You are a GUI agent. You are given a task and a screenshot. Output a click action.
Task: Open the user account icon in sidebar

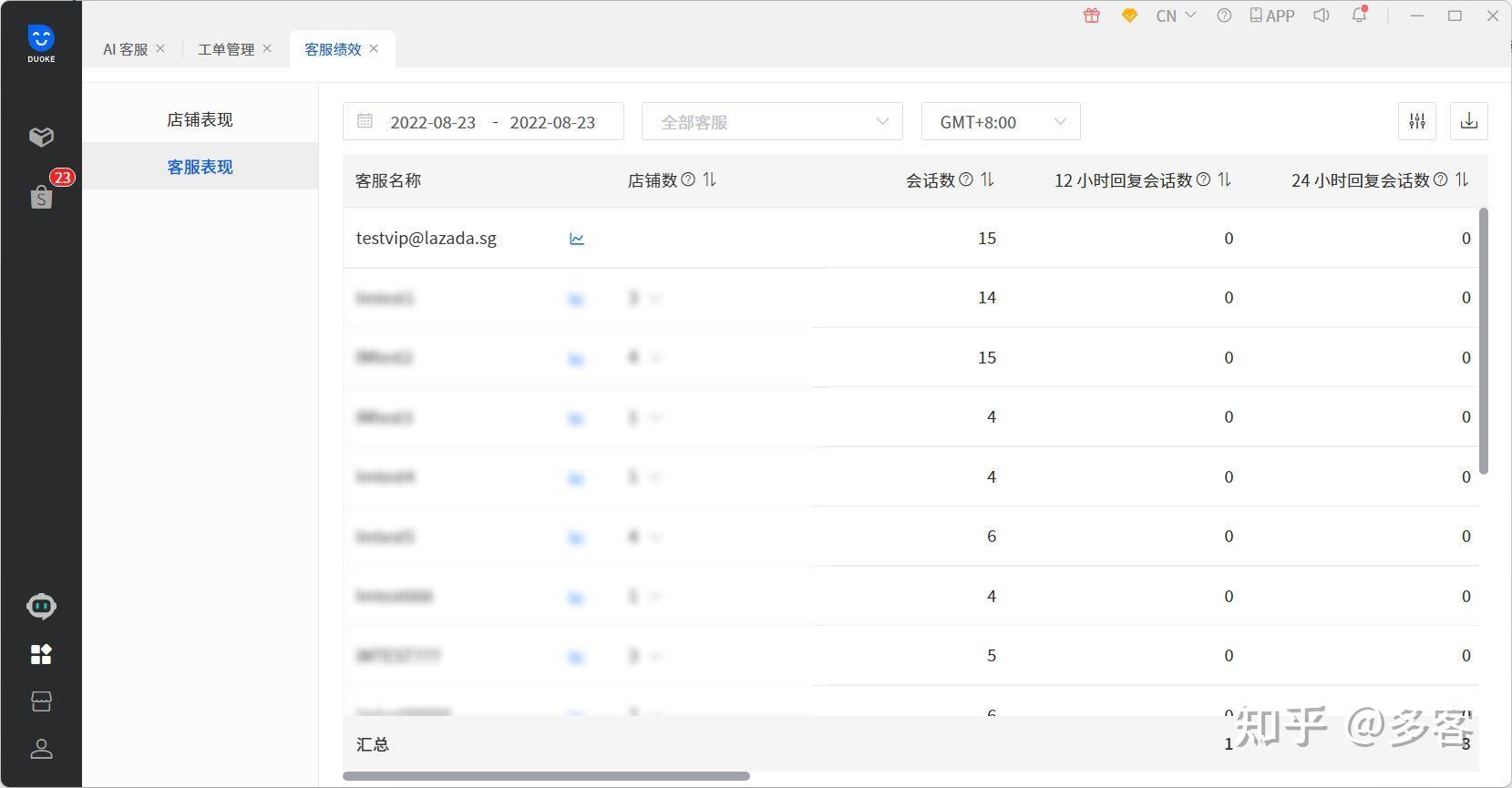[x=41, y=749]
